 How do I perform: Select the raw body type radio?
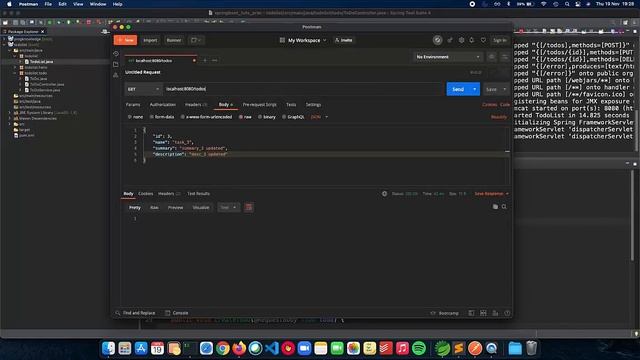click(x=241, y=117)
